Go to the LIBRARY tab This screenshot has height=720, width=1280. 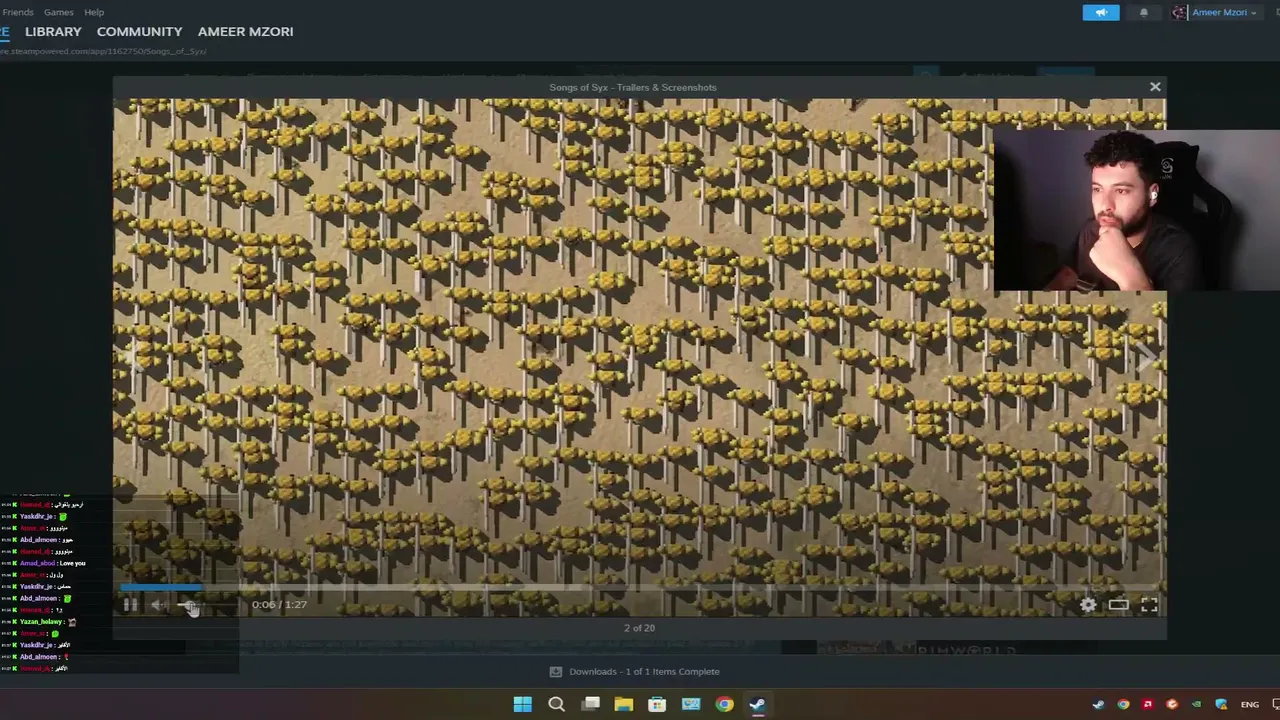[53, 32]
